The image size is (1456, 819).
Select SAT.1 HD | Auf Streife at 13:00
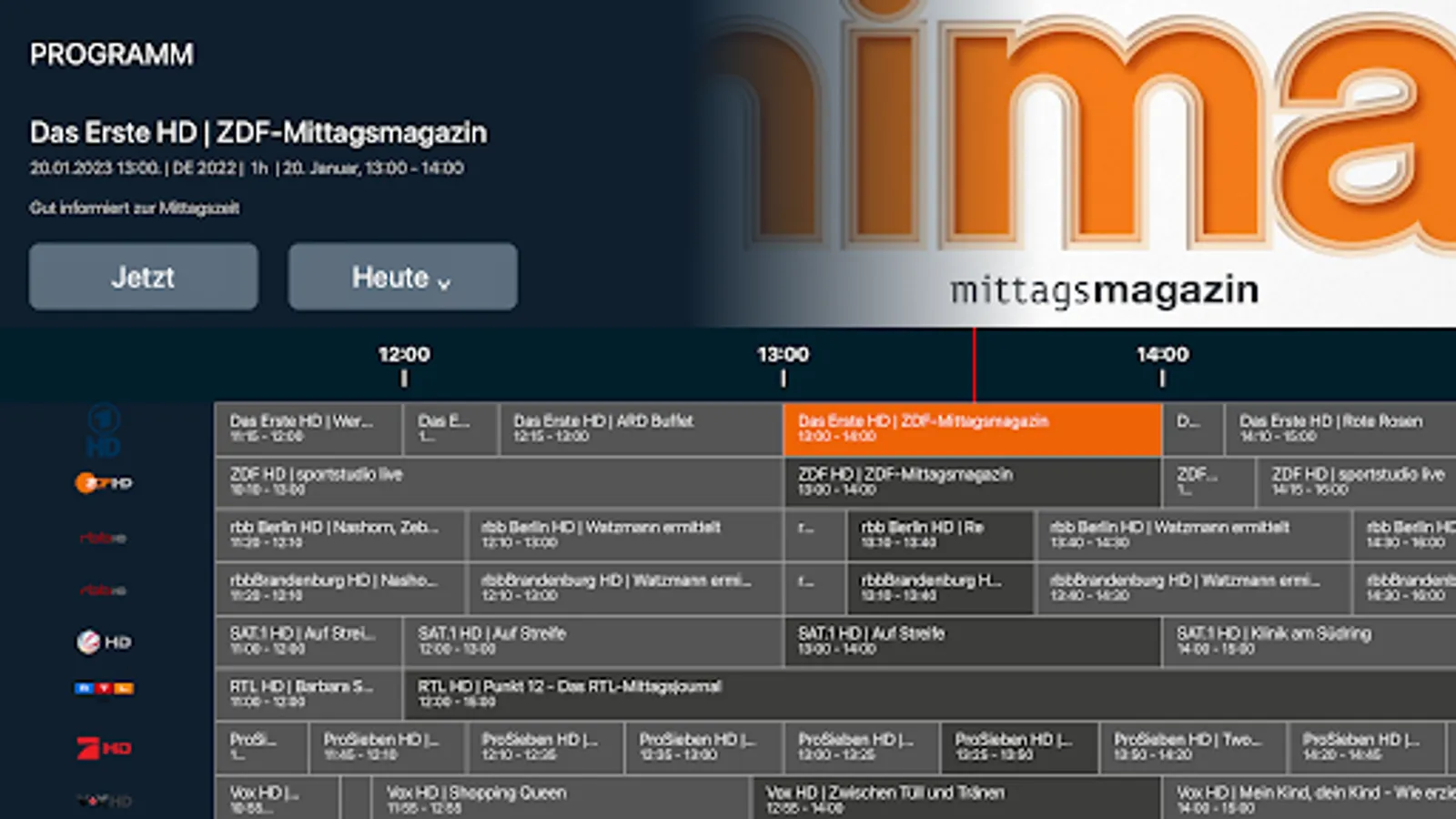(973, 642)
